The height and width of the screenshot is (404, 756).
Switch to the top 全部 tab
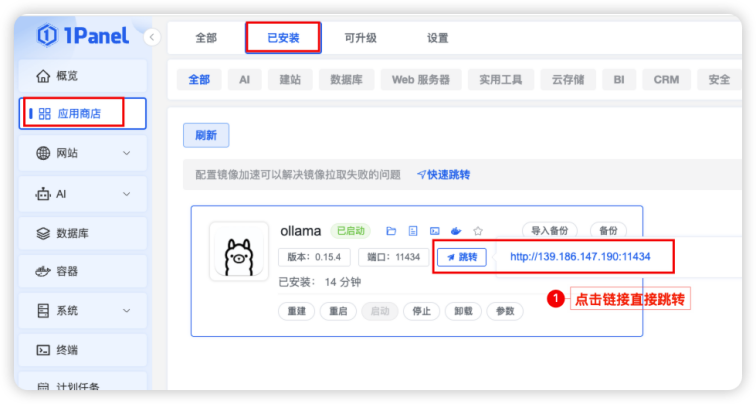tap(206, 38)
